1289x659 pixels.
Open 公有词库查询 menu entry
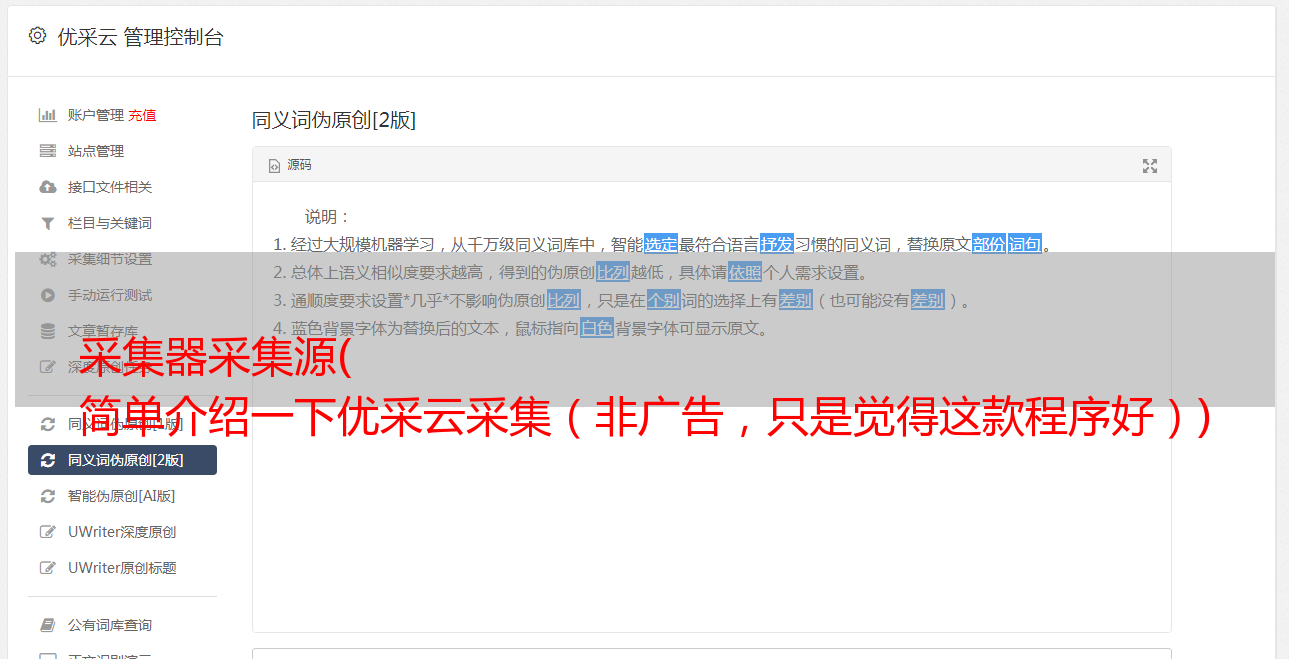[x=122, y=625]
